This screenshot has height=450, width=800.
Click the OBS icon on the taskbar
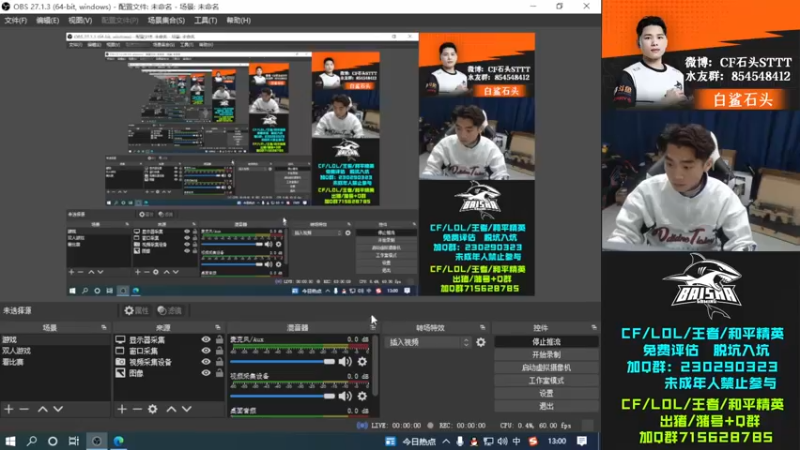[96, 441]
